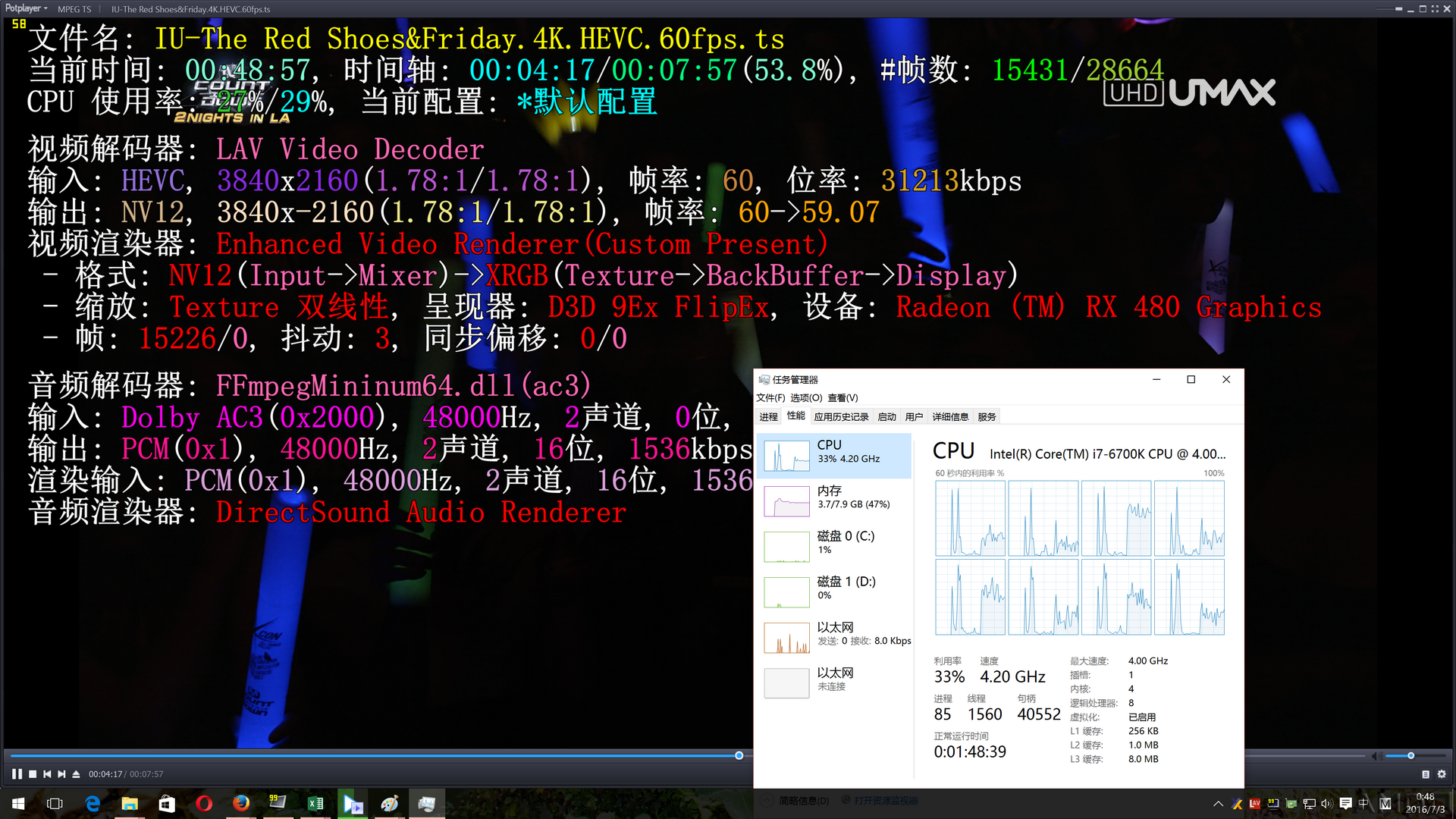The width and height of the screenshot is (1456, 819).
Task: Select CPU 33% 4.20 GHz resource item
Action: (834, 456)
